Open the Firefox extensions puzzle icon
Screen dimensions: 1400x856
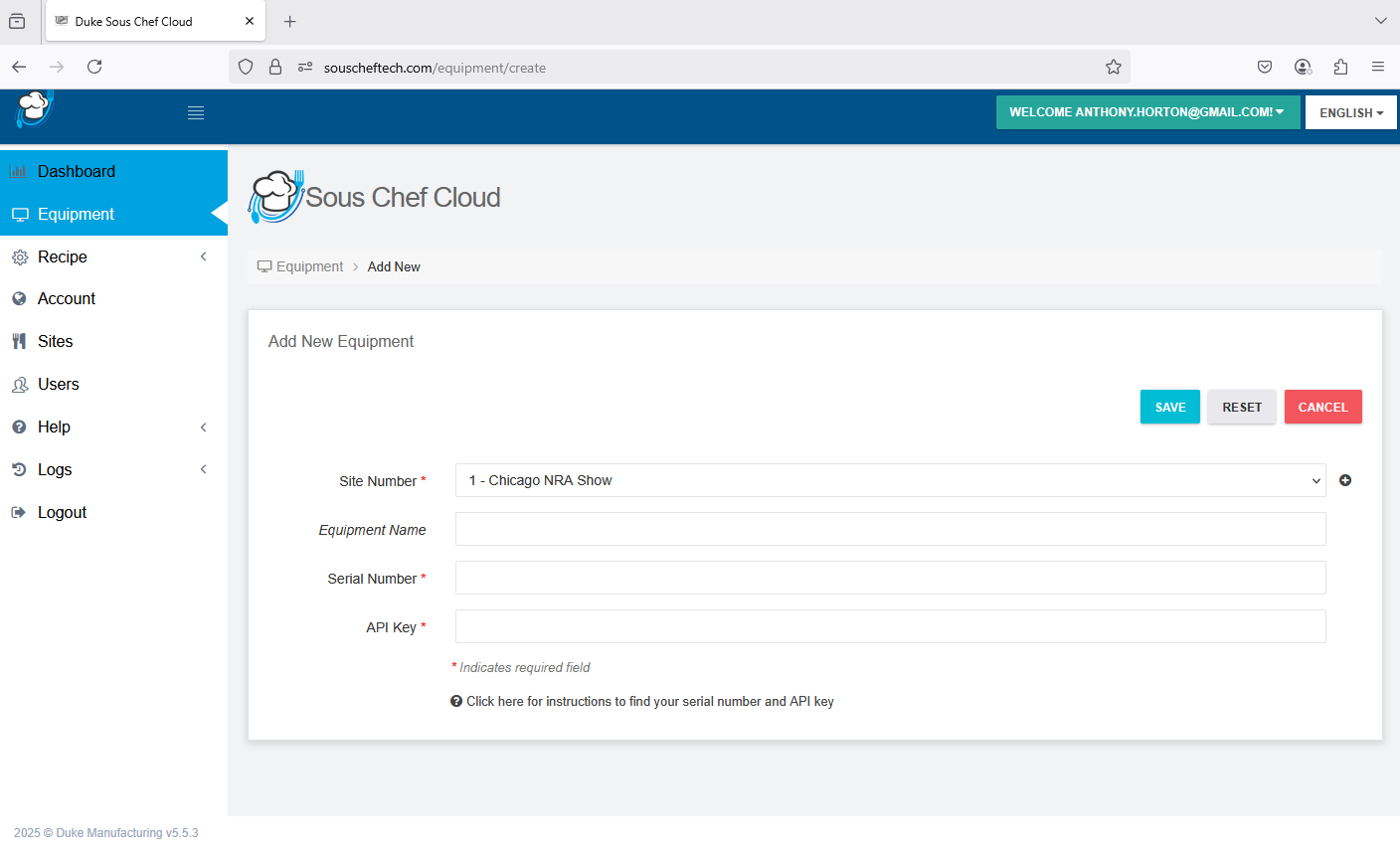1340,67
